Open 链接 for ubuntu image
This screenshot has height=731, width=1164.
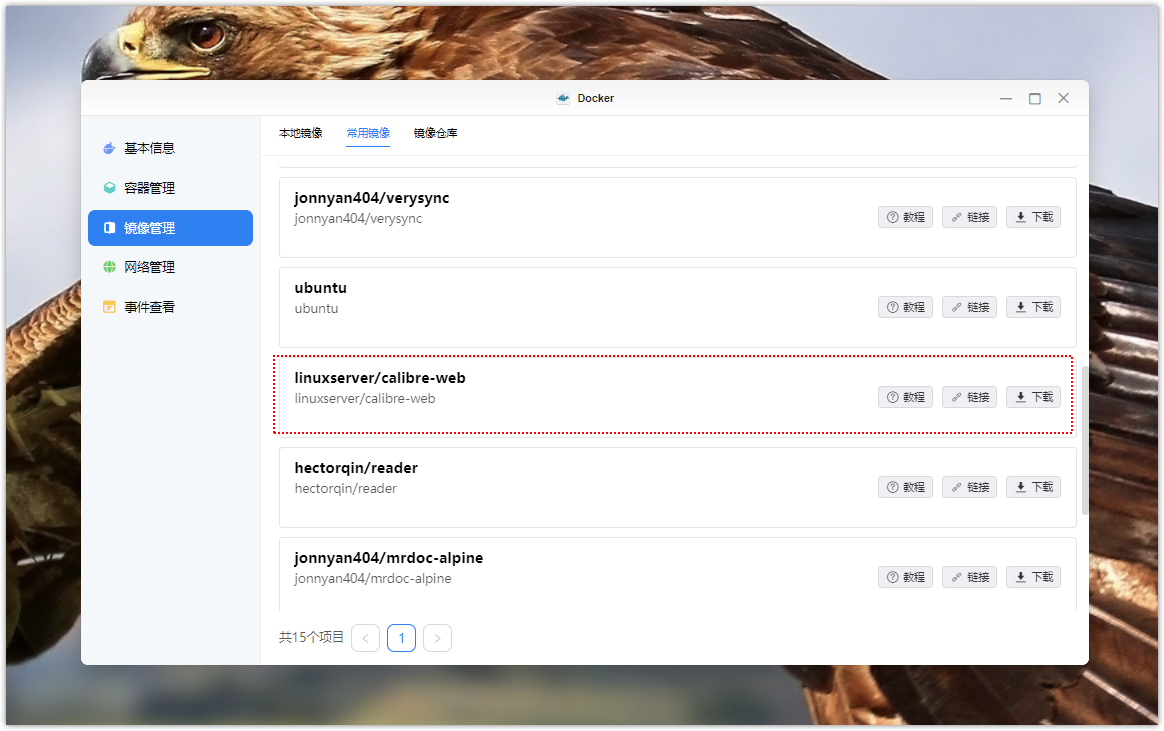click(x=970, y=307)
